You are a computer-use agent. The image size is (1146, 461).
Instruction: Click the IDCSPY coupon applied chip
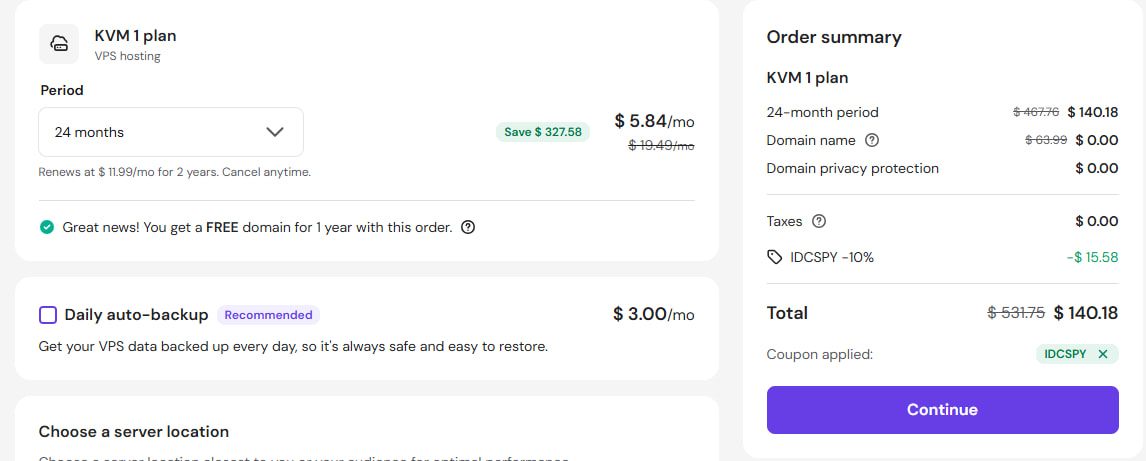click(x=1066, y=354)
